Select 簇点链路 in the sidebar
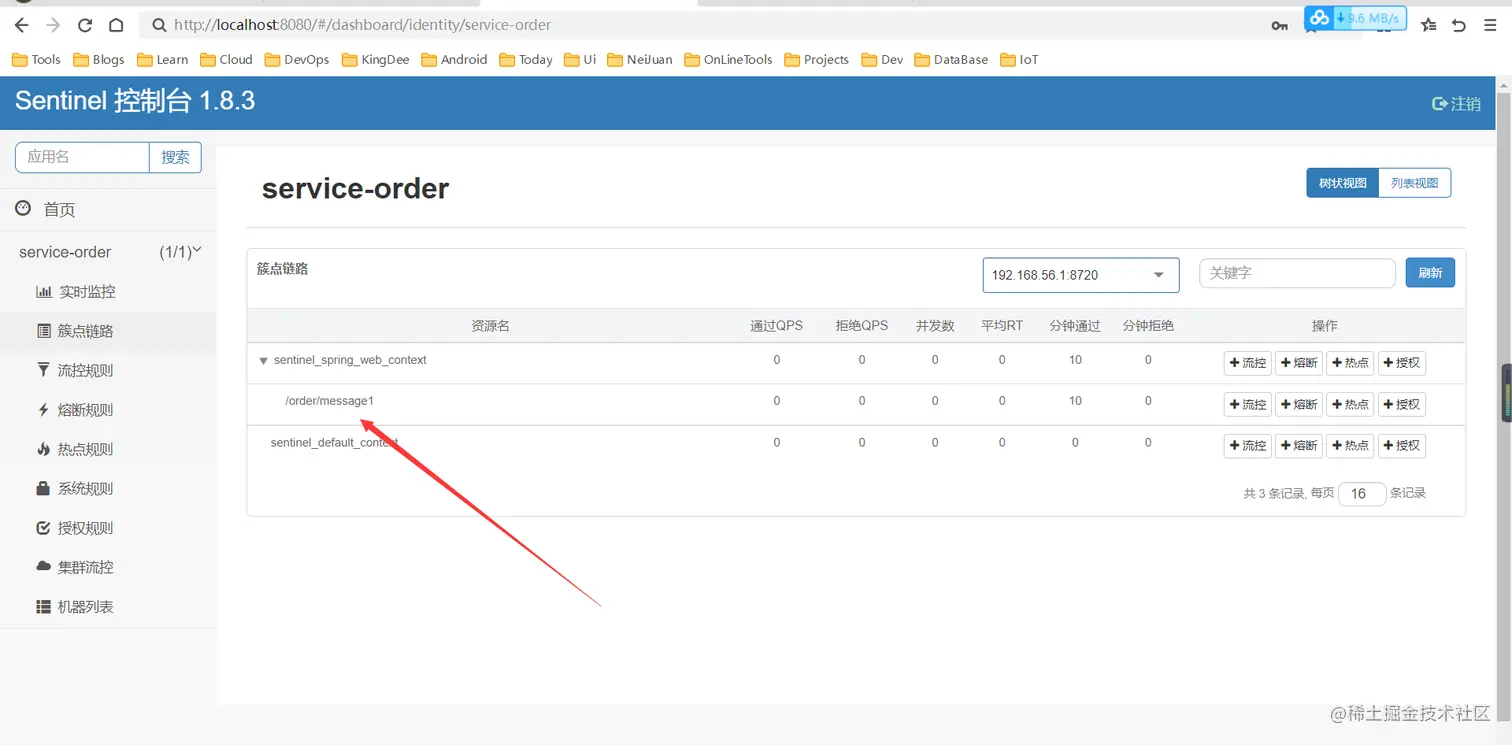The height and width of the screenshot is (745, 1512). pos(108,331)
